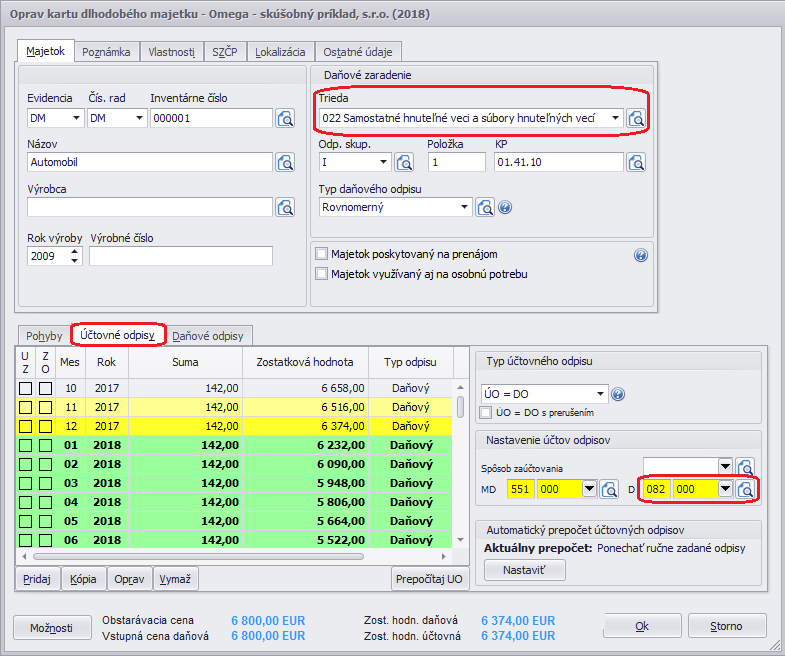This screenshot has height=656, width=785.
Task: Click KP field with 01.41.10
Action: (x=558, y=162)
